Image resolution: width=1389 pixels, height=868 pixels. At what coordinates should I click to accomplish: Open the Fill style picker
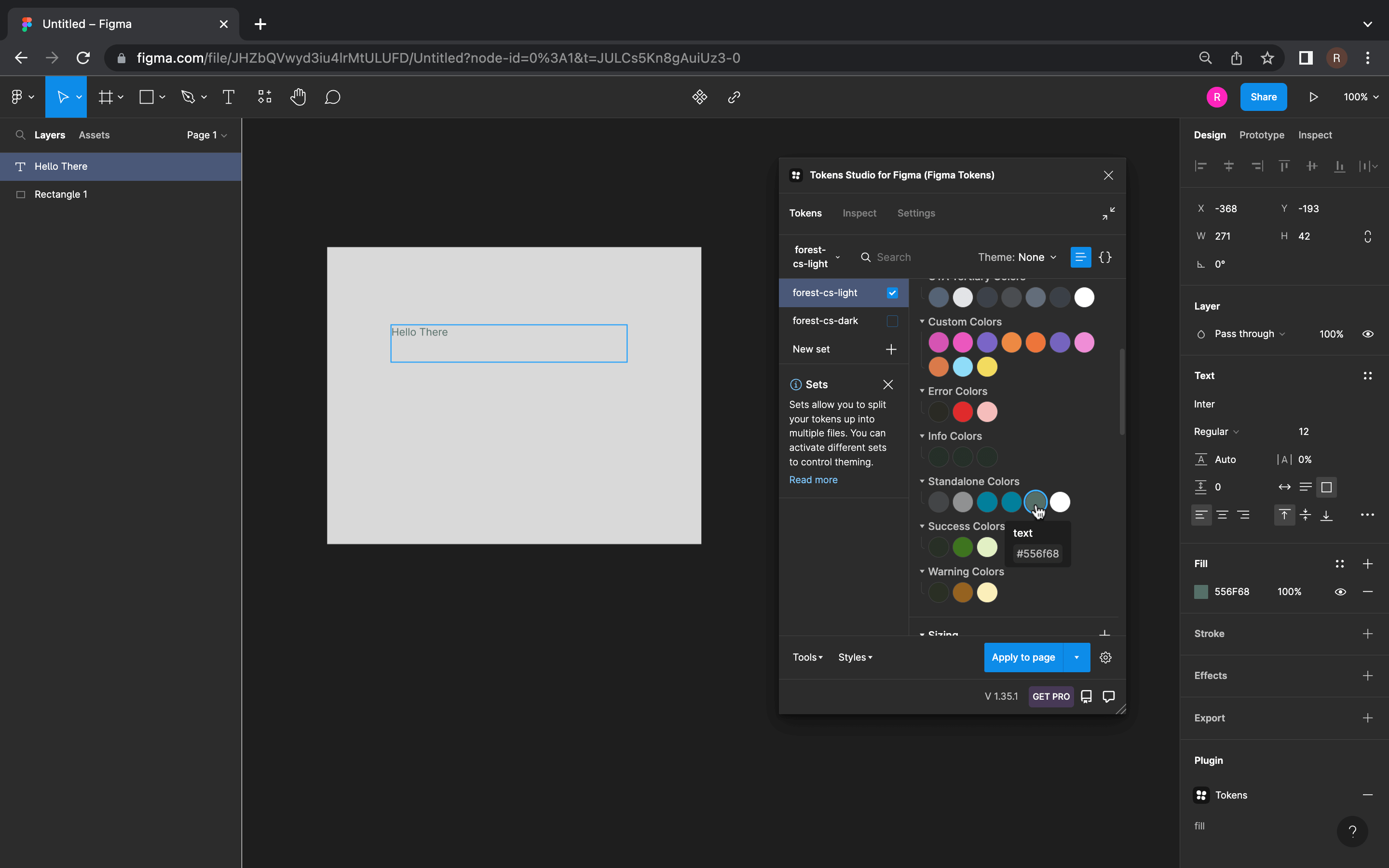point(1340,564)
